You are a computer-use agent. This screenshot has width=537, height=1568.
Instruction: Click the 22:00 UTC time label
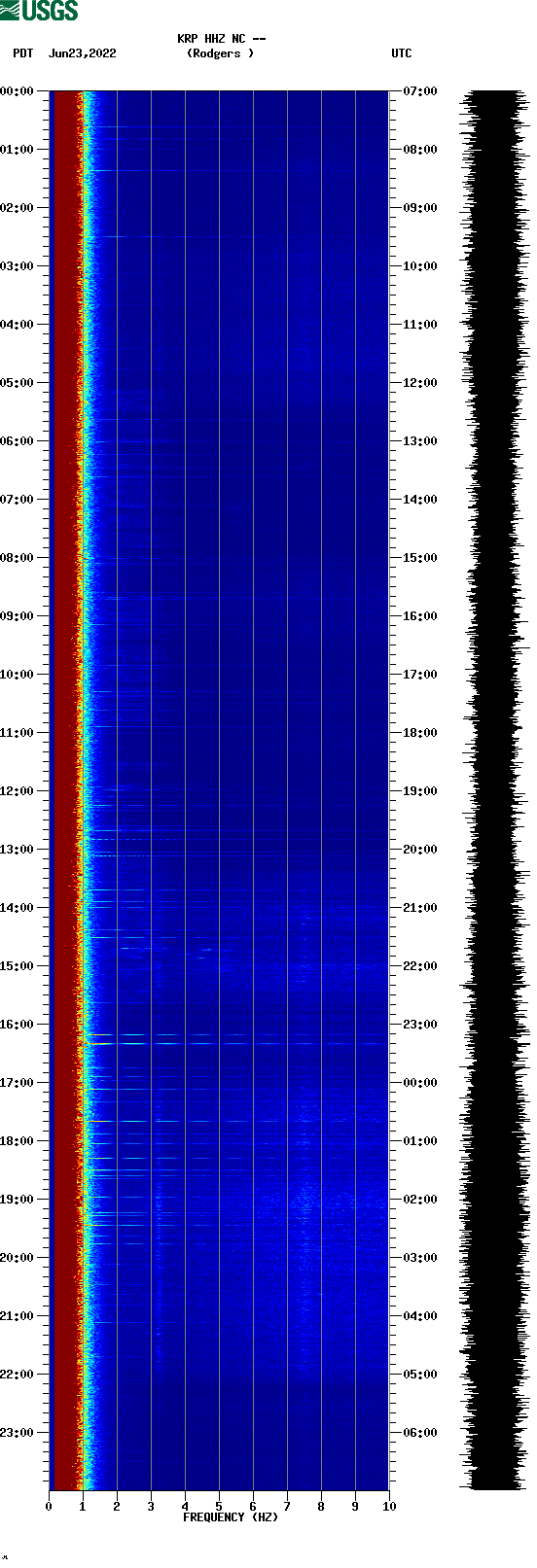pyautogui.click(x=420, y=966)
